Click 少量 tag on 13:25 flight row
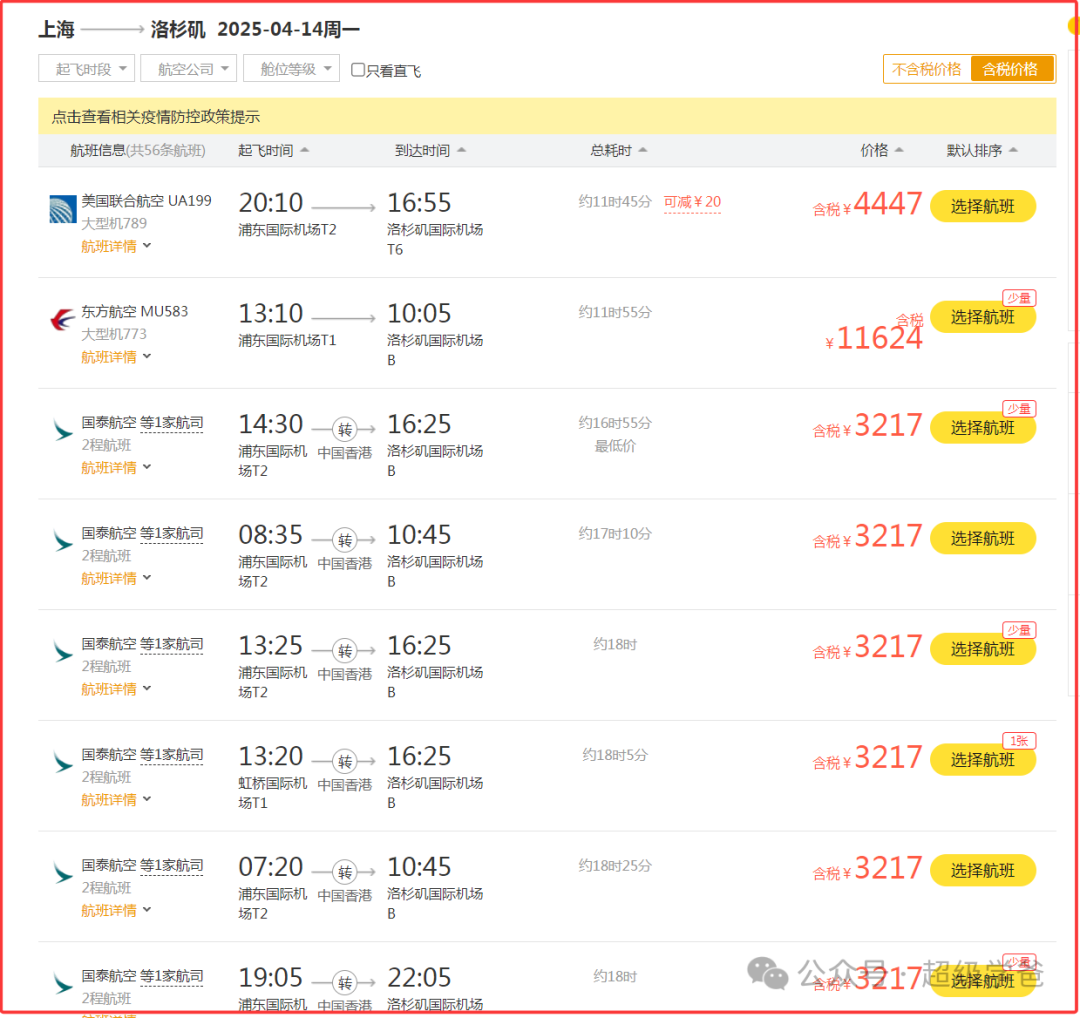 tap(1019, 630)
